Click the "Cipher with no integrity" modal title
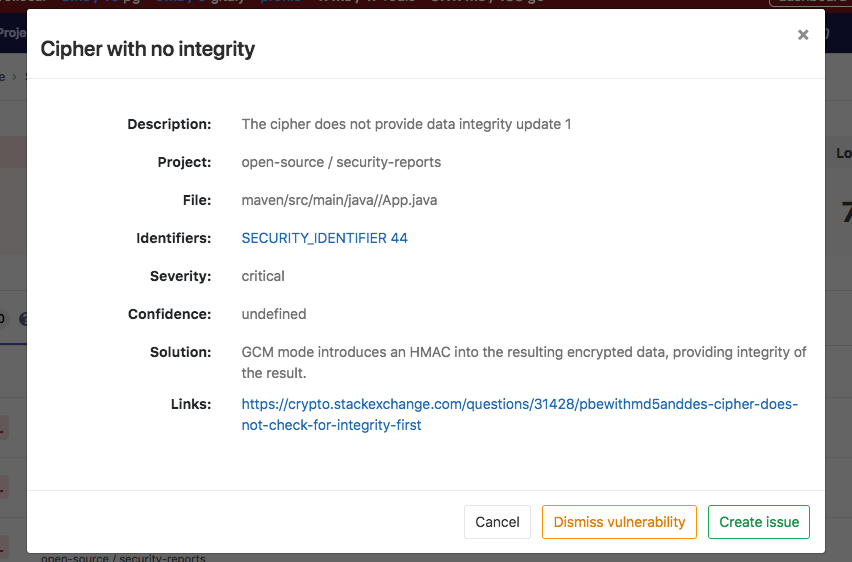Viewport: 852px width, 562px height. 147,48
